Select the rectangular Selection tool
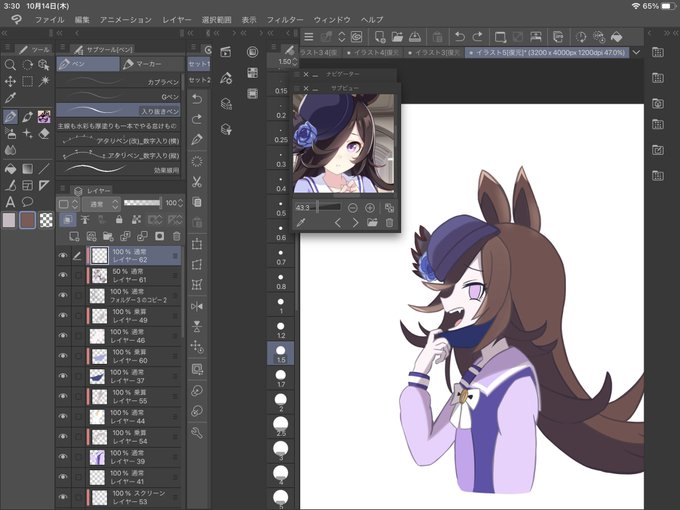680x510 pixels. coord(27,81)
